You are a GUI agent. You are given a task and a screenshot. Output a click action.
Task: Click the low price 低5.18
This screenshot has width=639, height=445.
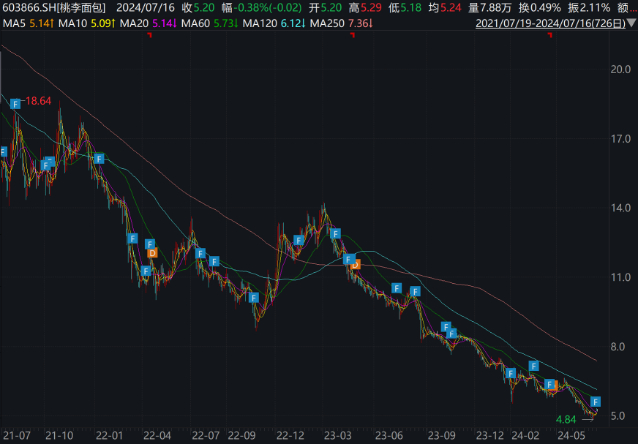point(405,7)
